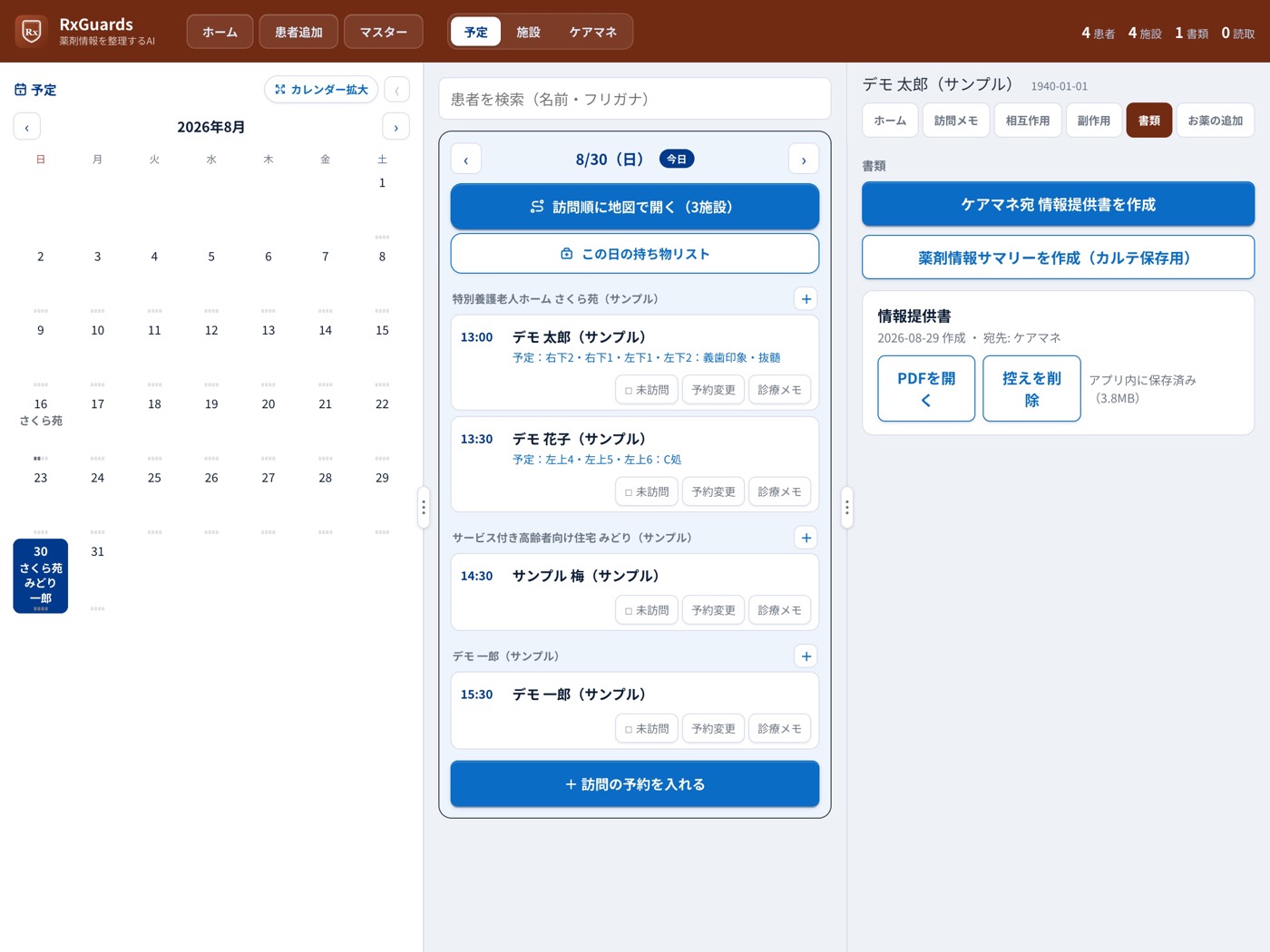Image resolution: width=1270 pixels, height=952 pixels.
Task: Switch to the 予定 view tab
Action: (476, 32)
